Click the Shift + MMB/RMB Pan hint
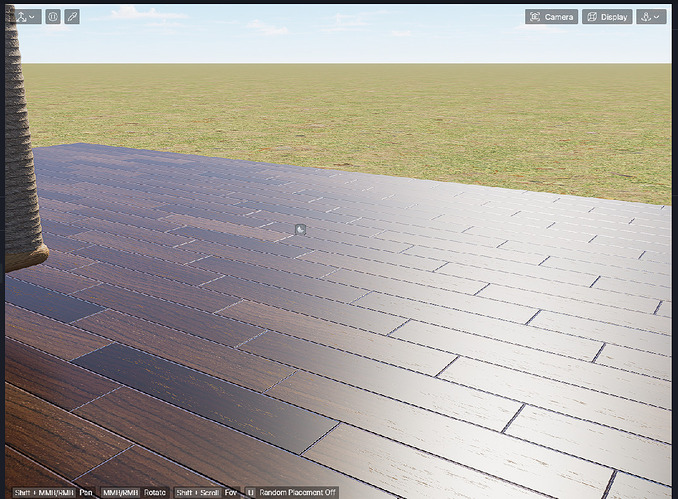This screenshot has width=678, height=499. (x=53, y=493)
